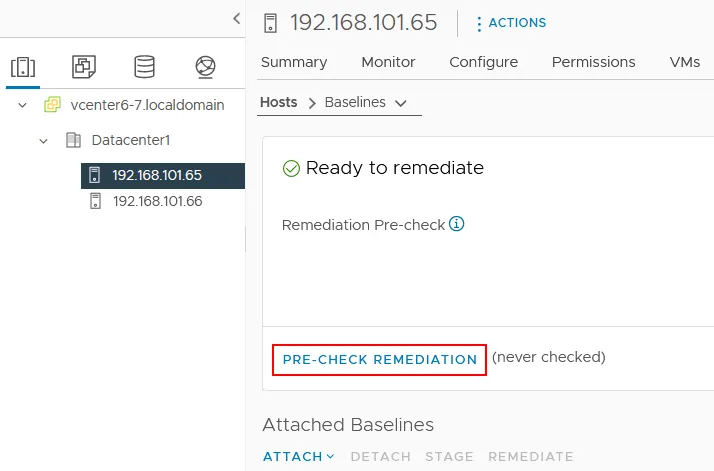
Task: Open the Configure tab
Action: (x=483, y=62)
